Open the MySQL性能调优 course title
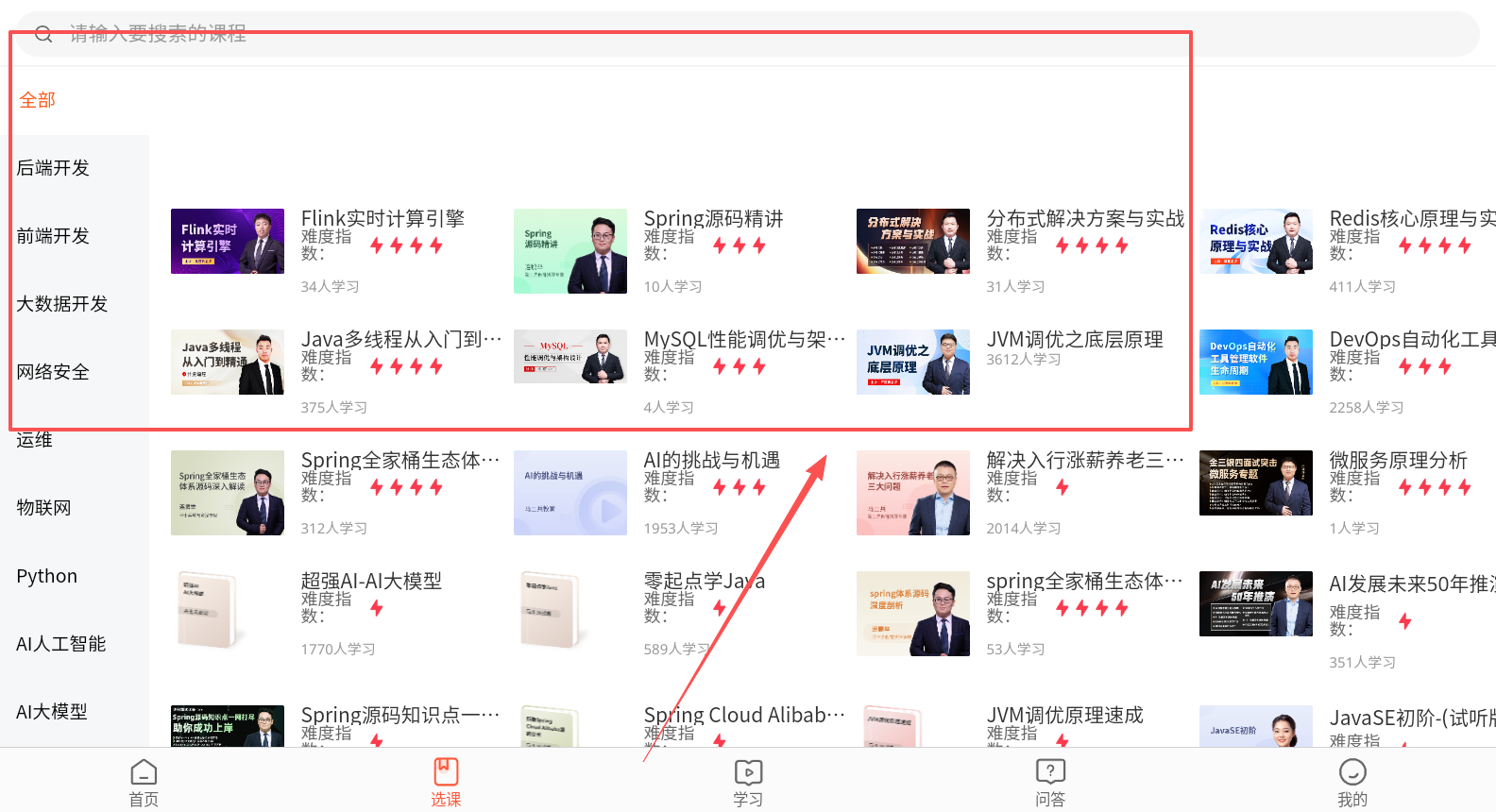1496x812 pixels. [x=742, y=340]
